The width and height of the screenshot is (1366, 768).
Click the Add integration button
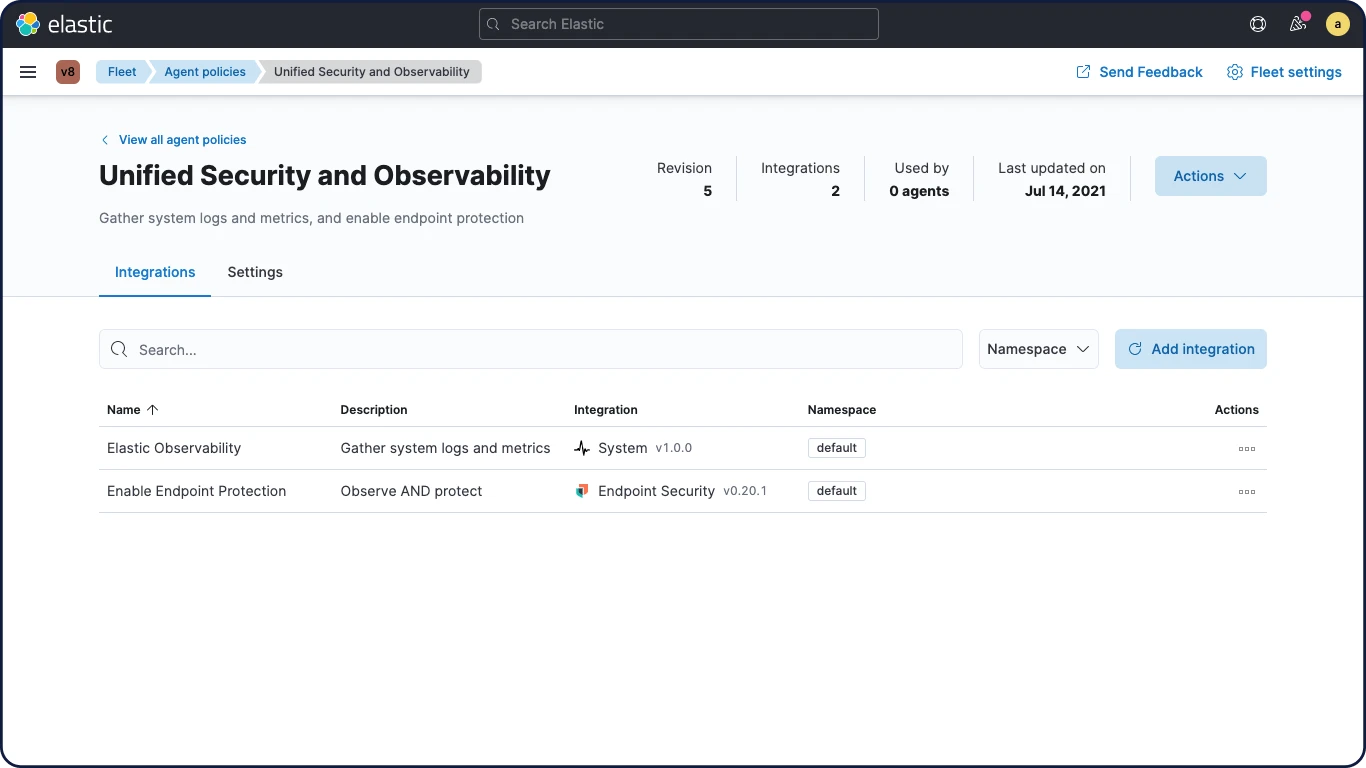1190,349
